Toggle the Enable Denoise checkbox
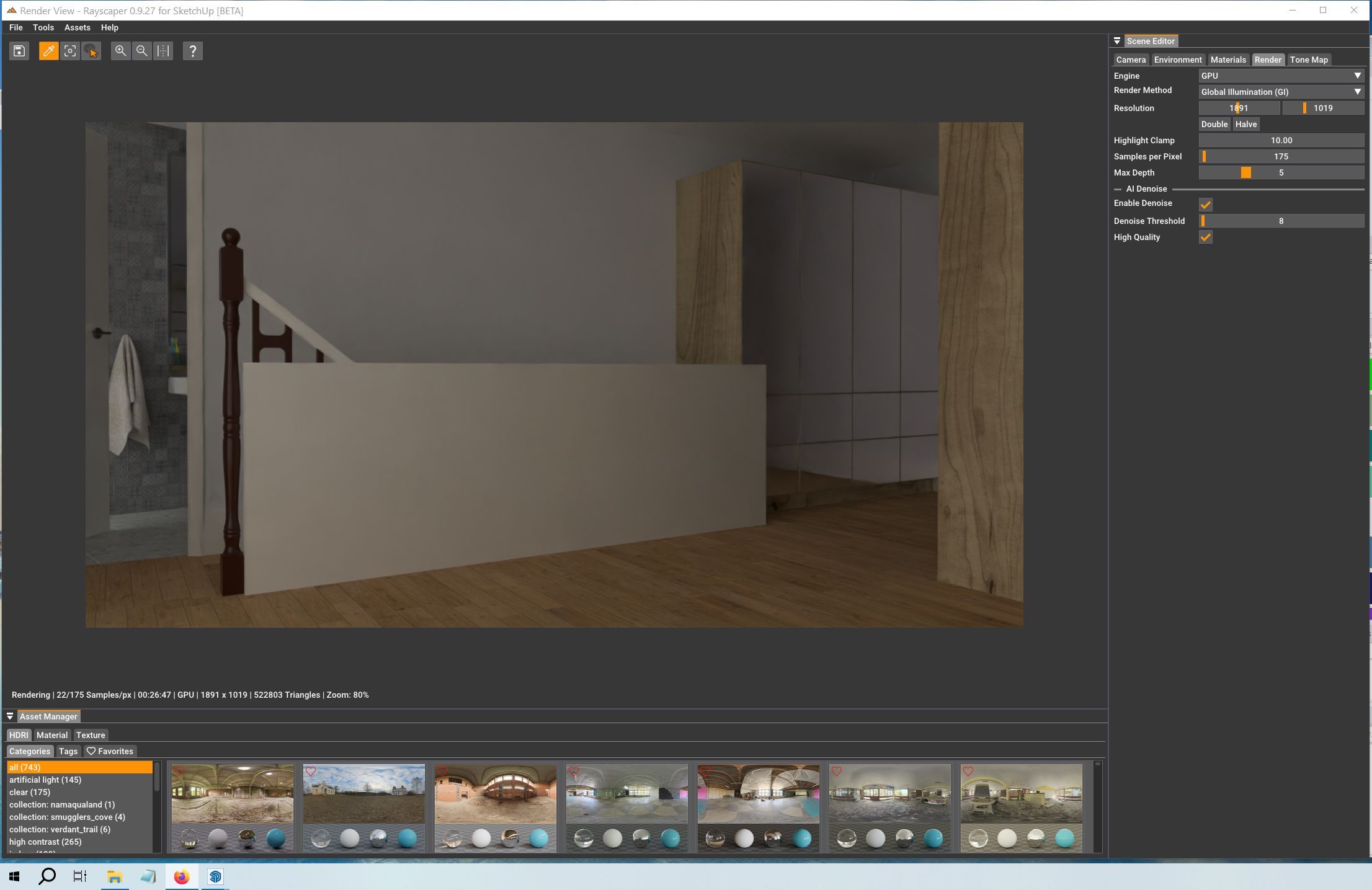1372x890 pixels. (x=1205, y=205)
